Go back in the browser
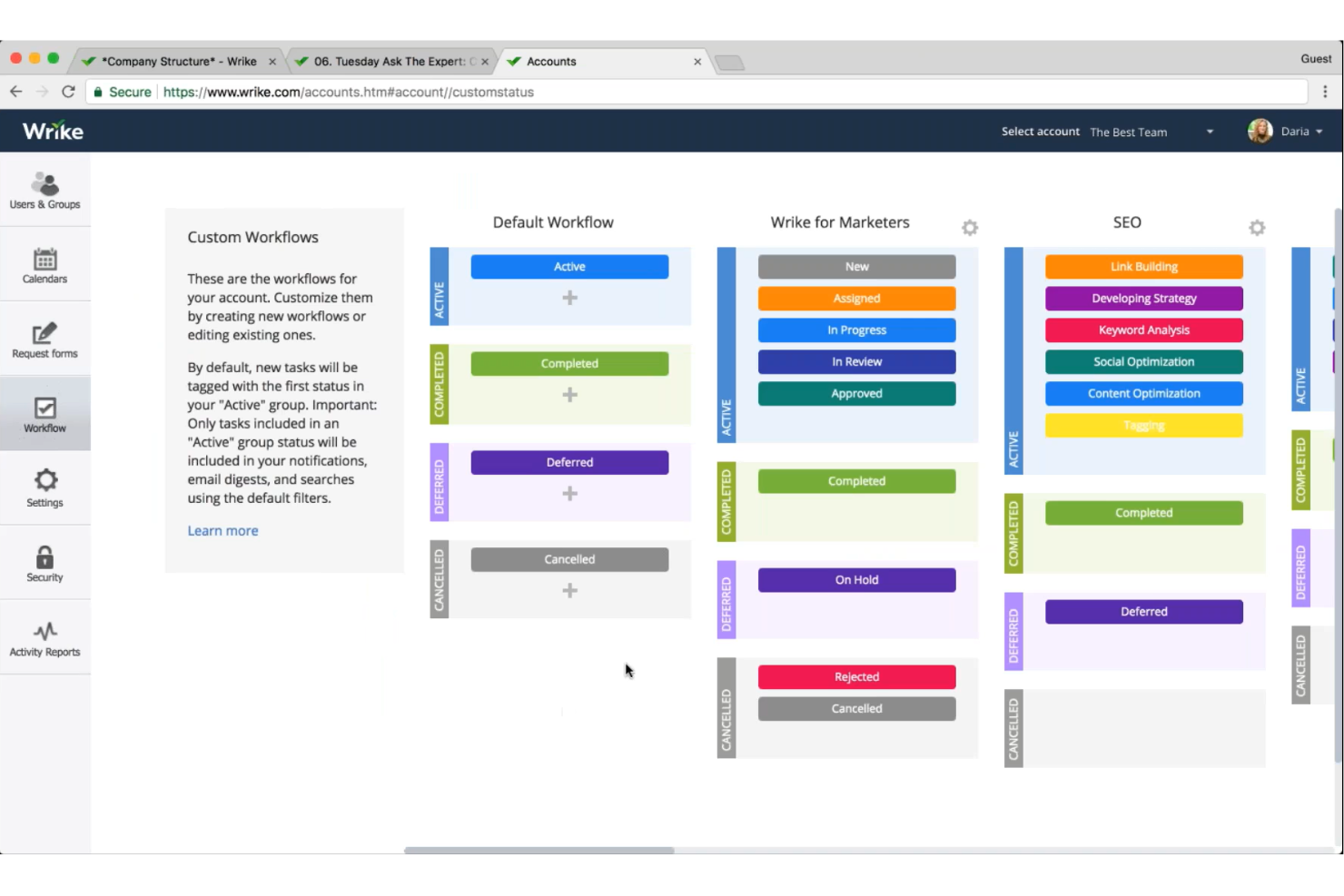The height and width of the screenshot is (896, 1344). click(x=16, y=92)
